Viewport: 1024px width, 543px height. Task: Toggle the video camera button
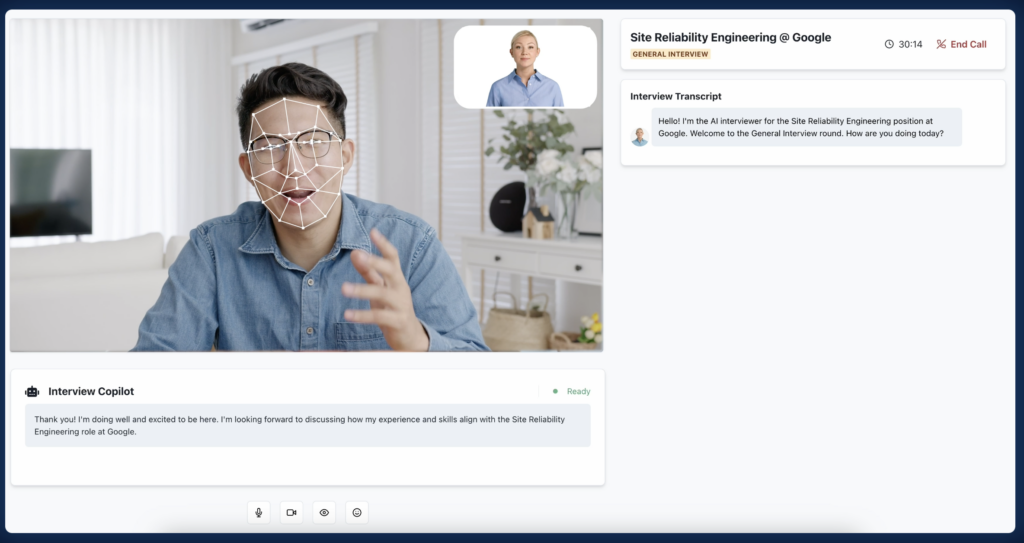(x=291, y=512)
